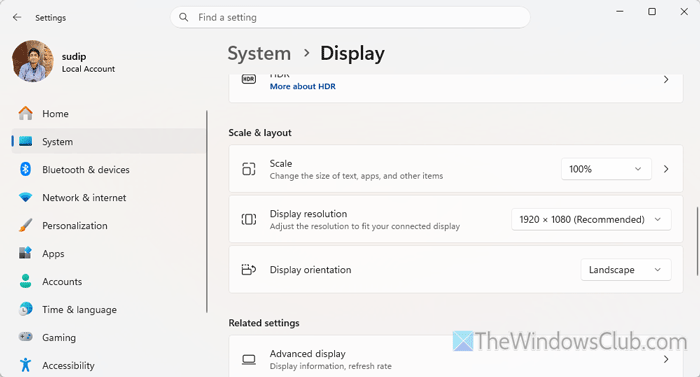This screenshot has width=700, height=377.
Task: Click the Bluetooth icon in sidebar
Action: [25, 169]
